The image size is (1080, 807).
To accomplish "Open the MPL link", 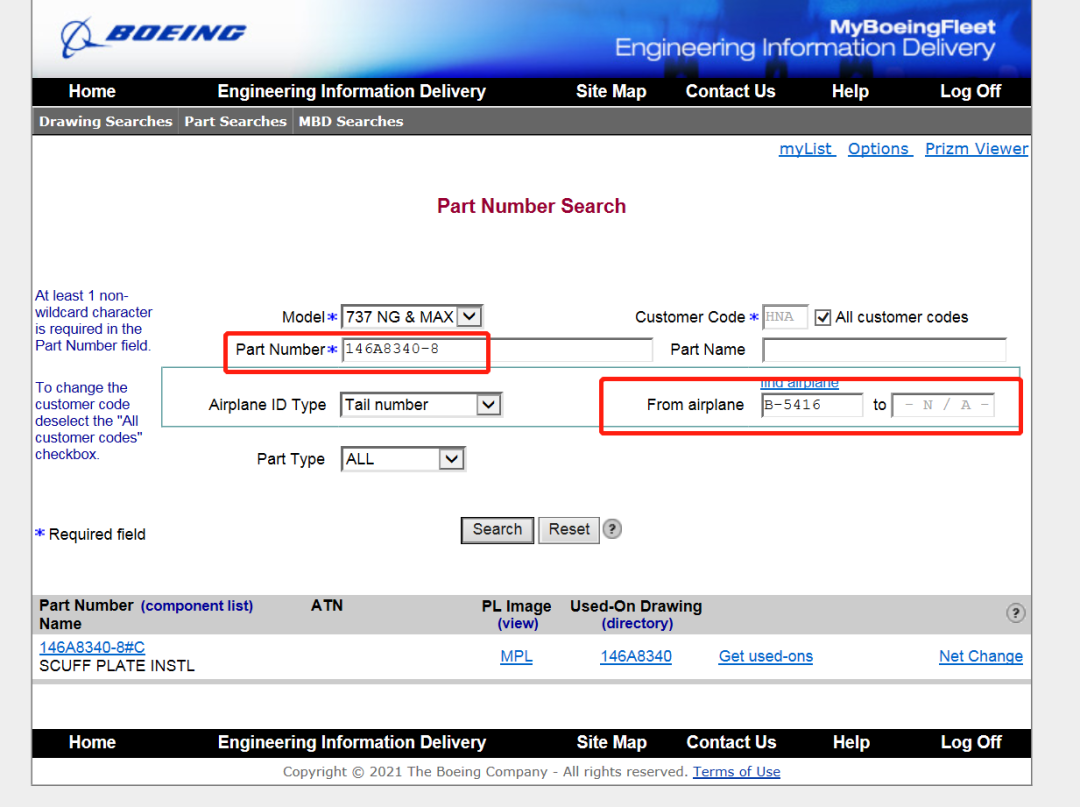I will pyautogui.click(x=516, y=656).
